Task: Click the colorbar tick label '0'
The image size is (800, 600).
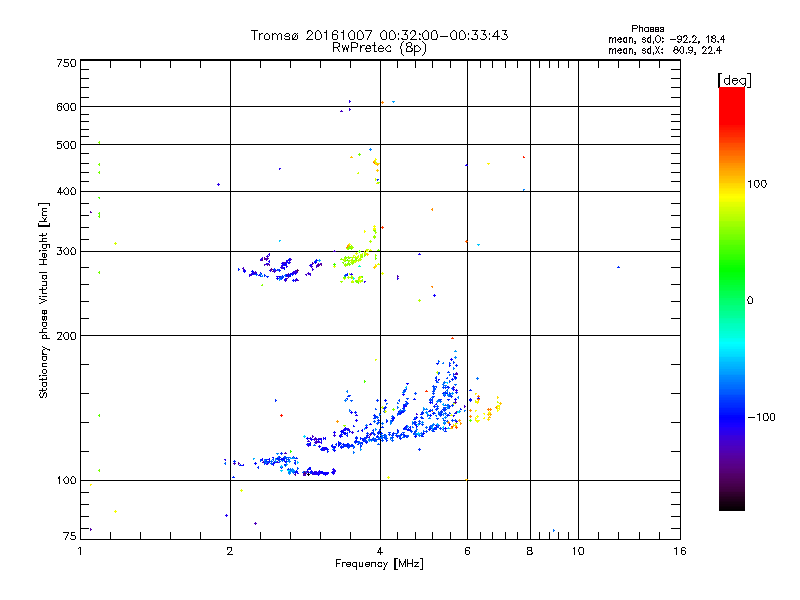Action: coord(750,301)
